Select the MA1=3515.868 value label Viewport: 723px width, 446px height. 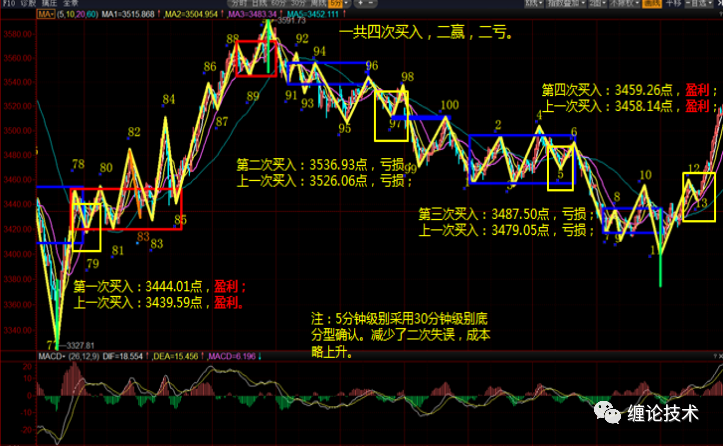[128, 14]
